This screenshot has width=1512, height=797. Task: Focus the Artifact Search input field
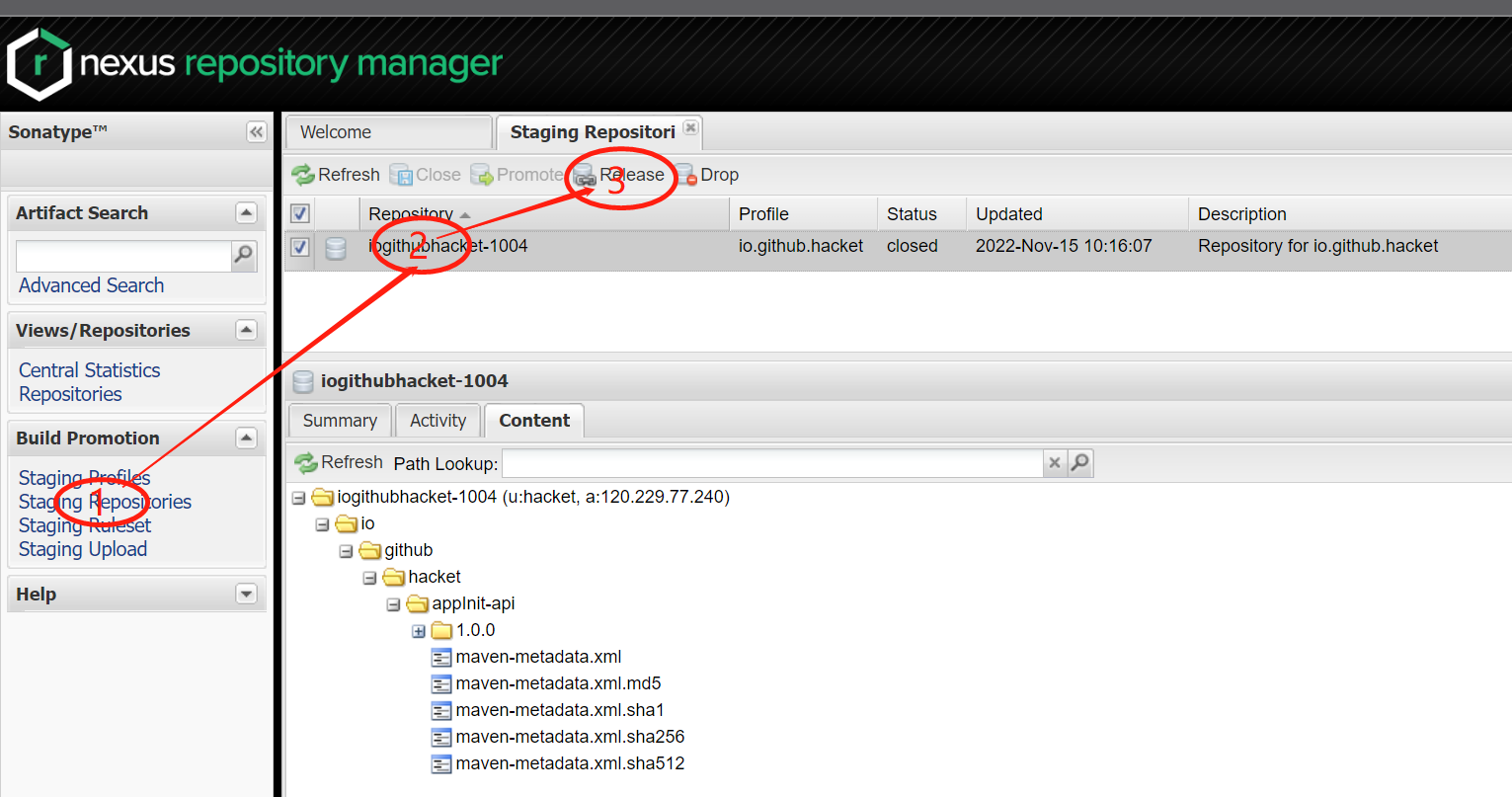click(x=123, y=256)
